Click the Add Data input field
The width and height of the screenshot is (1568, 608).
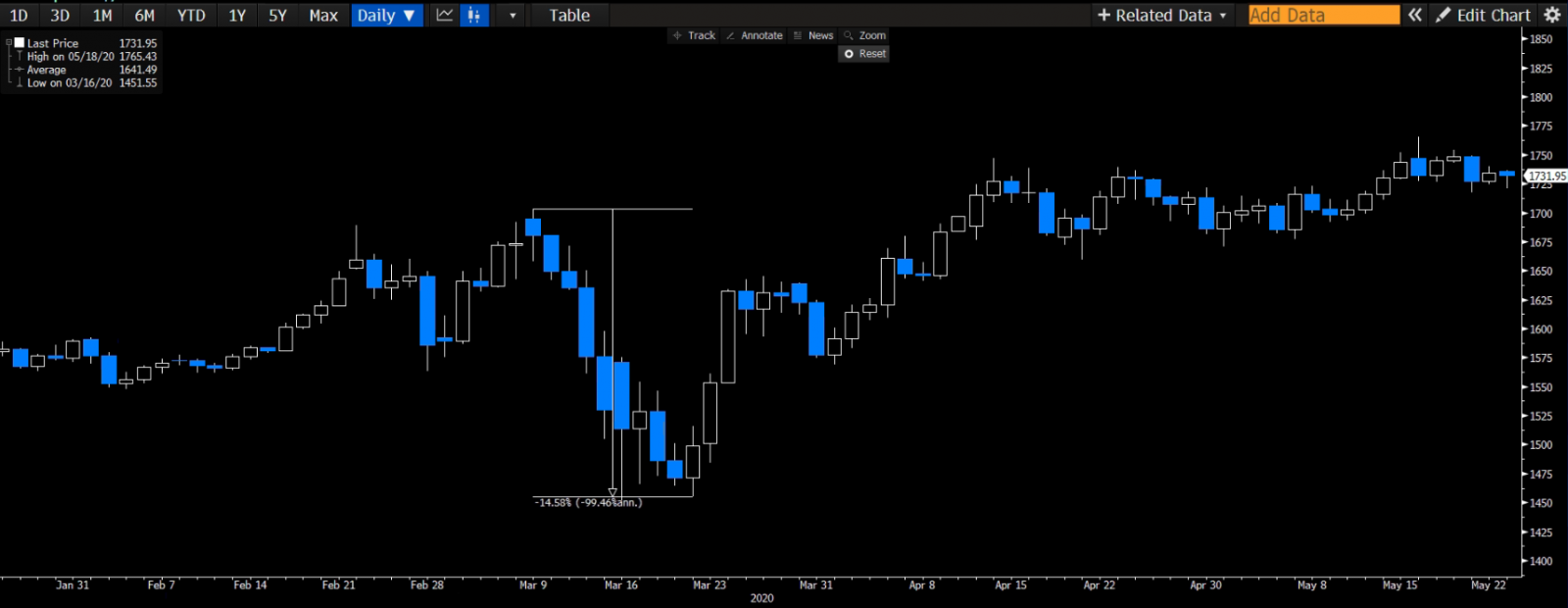(1324, 15)
